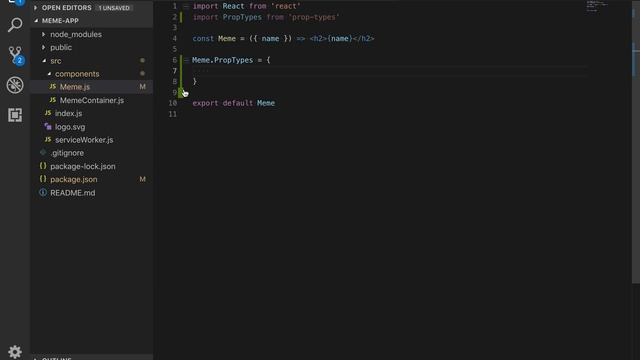The width and height of the screenshot is (640, 360).
Task: Open the Search view in activity bar
Action: tap(15, 25)
